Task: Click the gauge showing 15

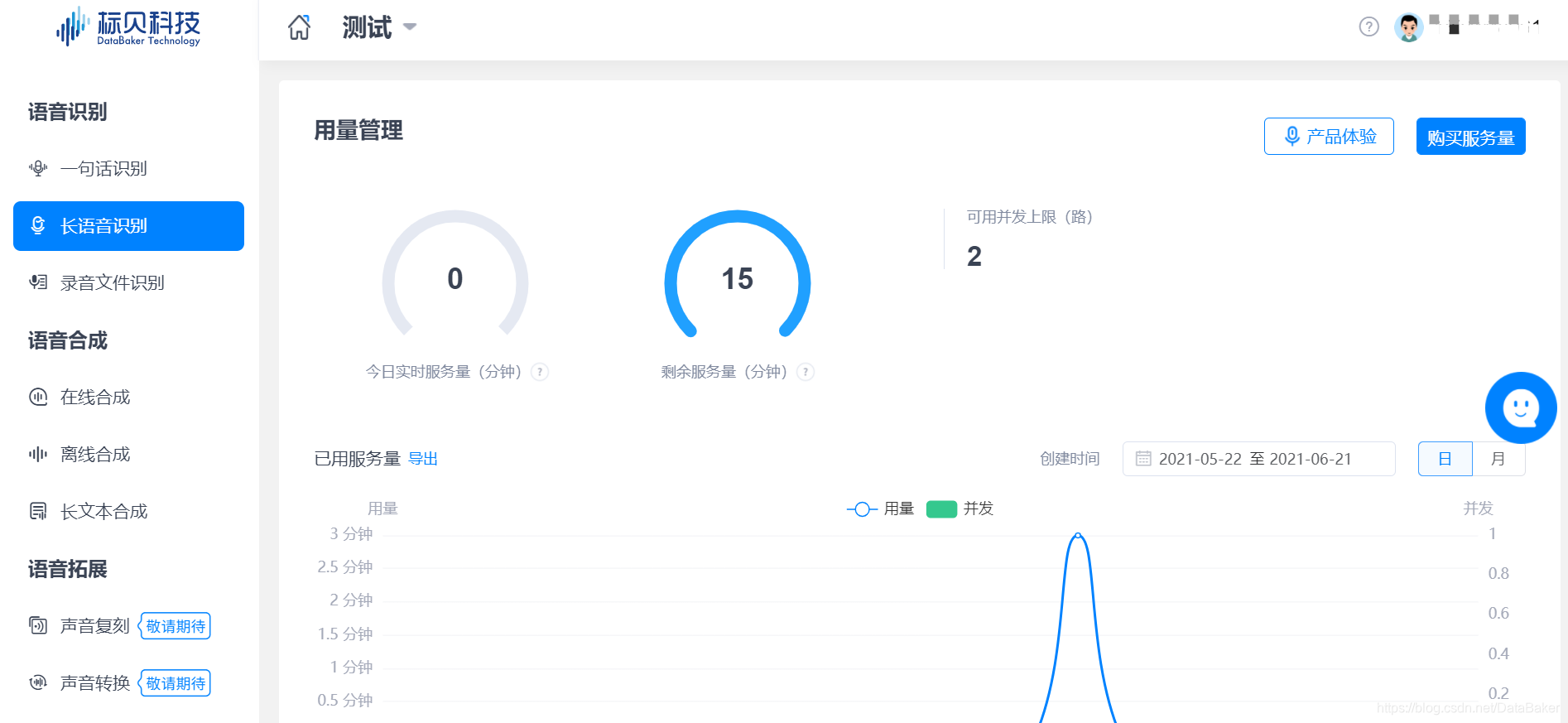Action: tap(738, 275)
